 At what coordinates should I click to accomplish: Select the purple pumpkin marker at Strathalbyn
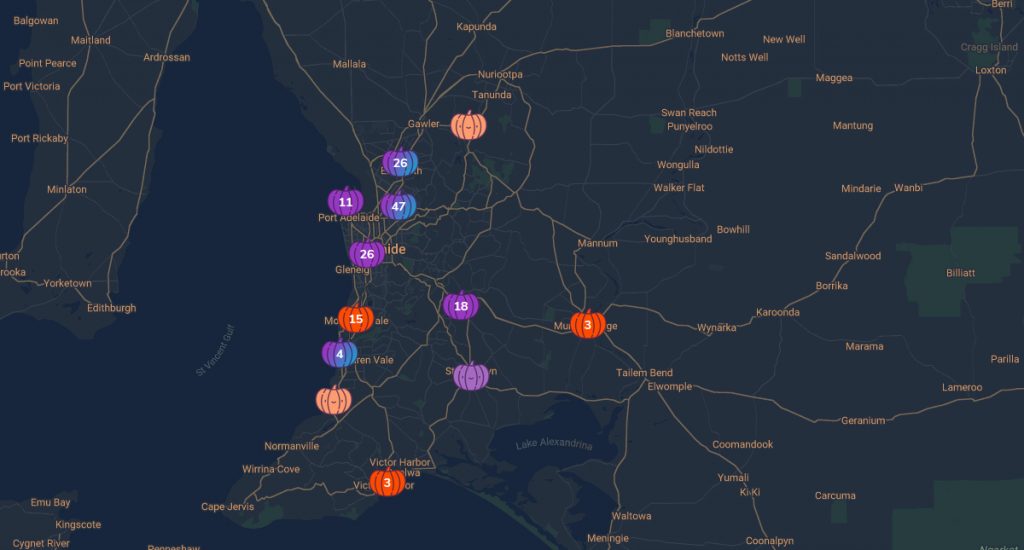pos(471,376)
